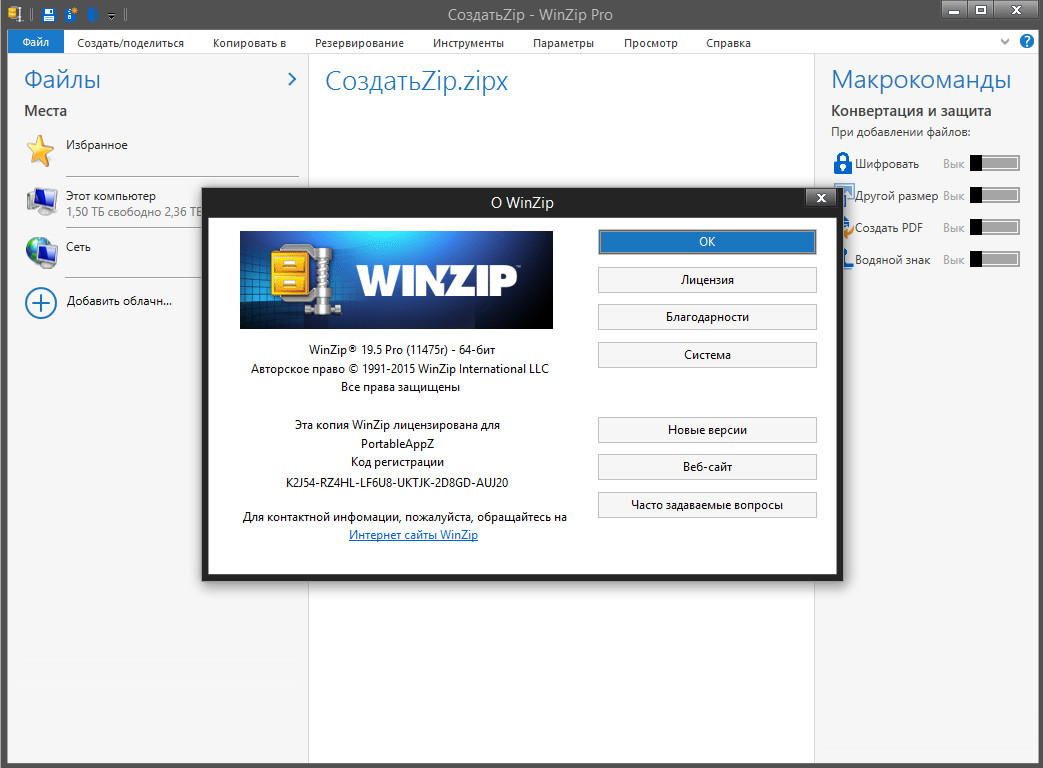Toggle the Водяной знак switch

[994, 259]
